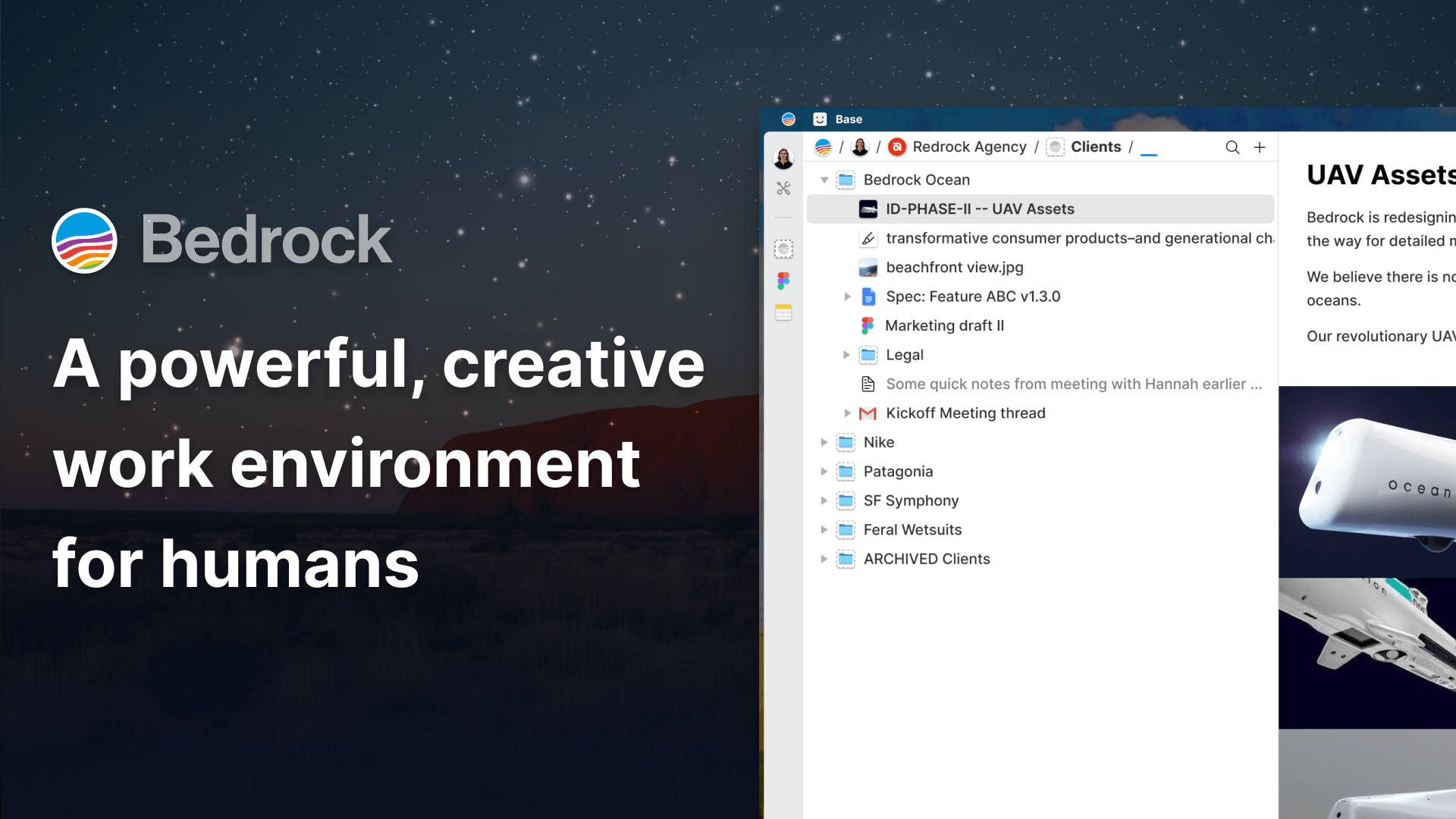Click the plus icon to add item
Image resolution: width=1456 pixels, height=819 pixels.
pyautogui.click(x=1260, y=147)
